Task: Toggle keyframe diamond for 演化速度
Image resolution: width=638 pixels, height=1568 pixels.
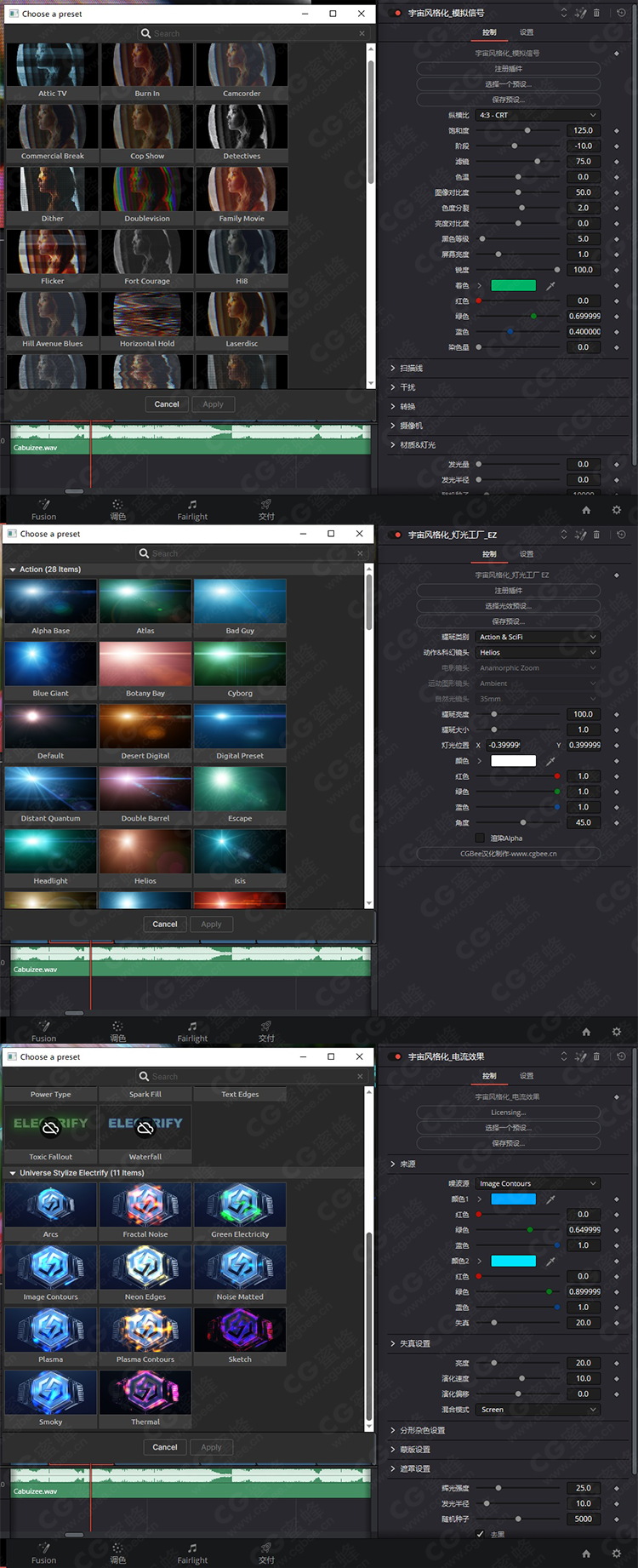Action: (x=617, y=1378)
